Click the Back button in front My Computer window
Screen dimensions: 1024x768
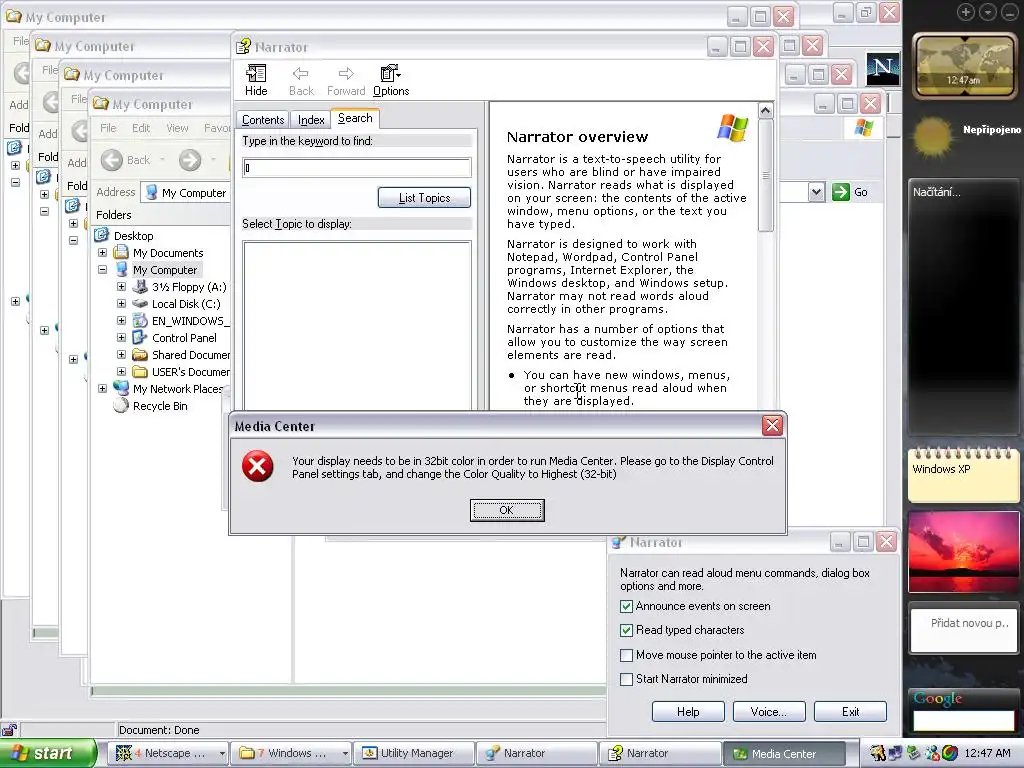coord(125,159)
